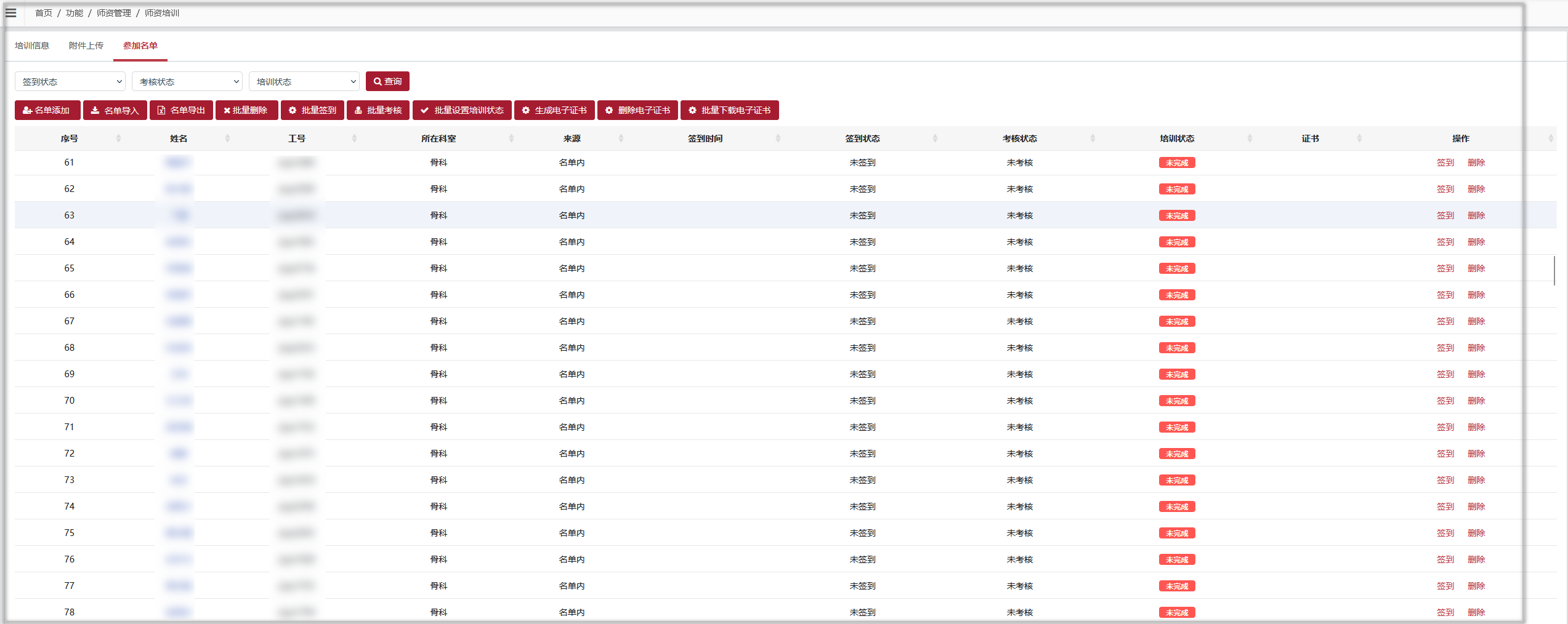This screenshot has width=1568, height=624.
Task: Click 签到 link in row 70
Action: coord(1445,401)
